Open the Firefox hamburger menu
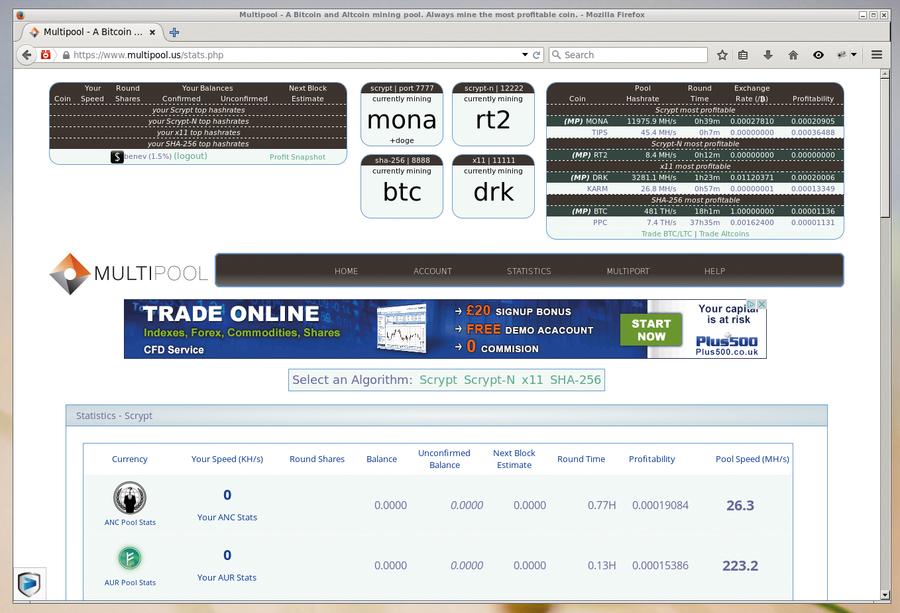900x613 pixels. click(x=876, y=55)
